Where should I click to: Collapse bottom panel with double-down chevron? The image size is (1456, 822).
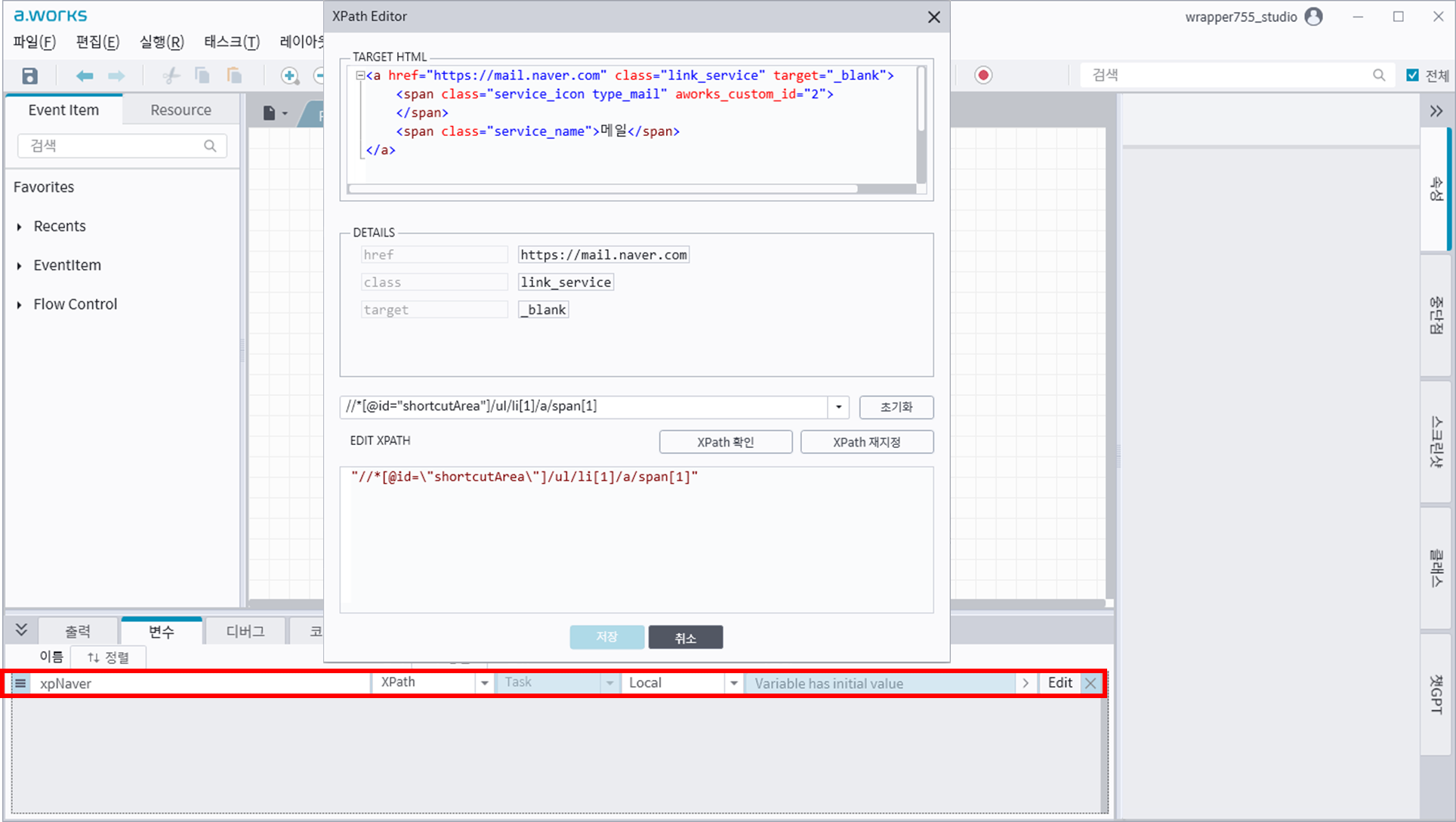click(21, 630)
